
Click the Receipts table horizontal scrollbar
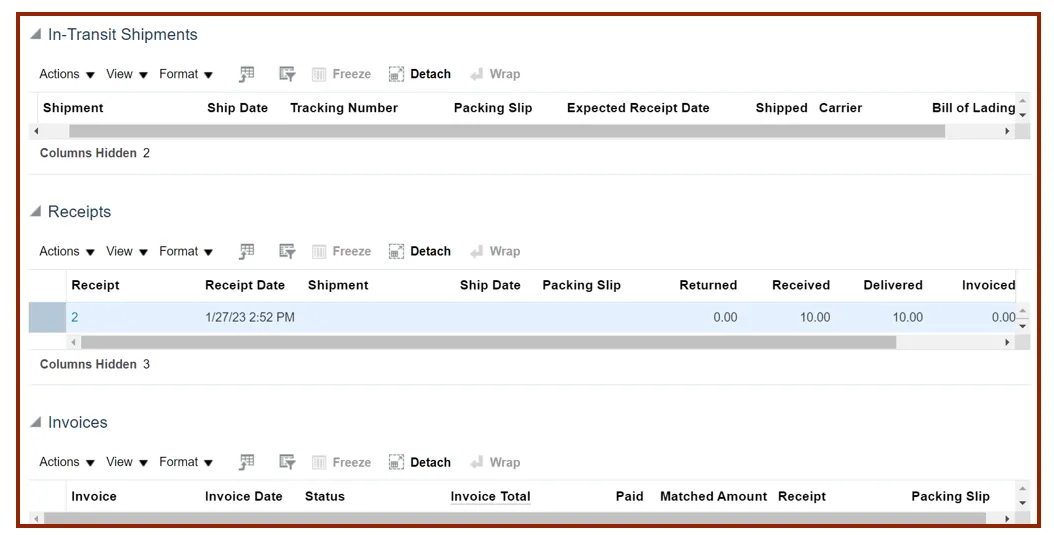point(488,342)
